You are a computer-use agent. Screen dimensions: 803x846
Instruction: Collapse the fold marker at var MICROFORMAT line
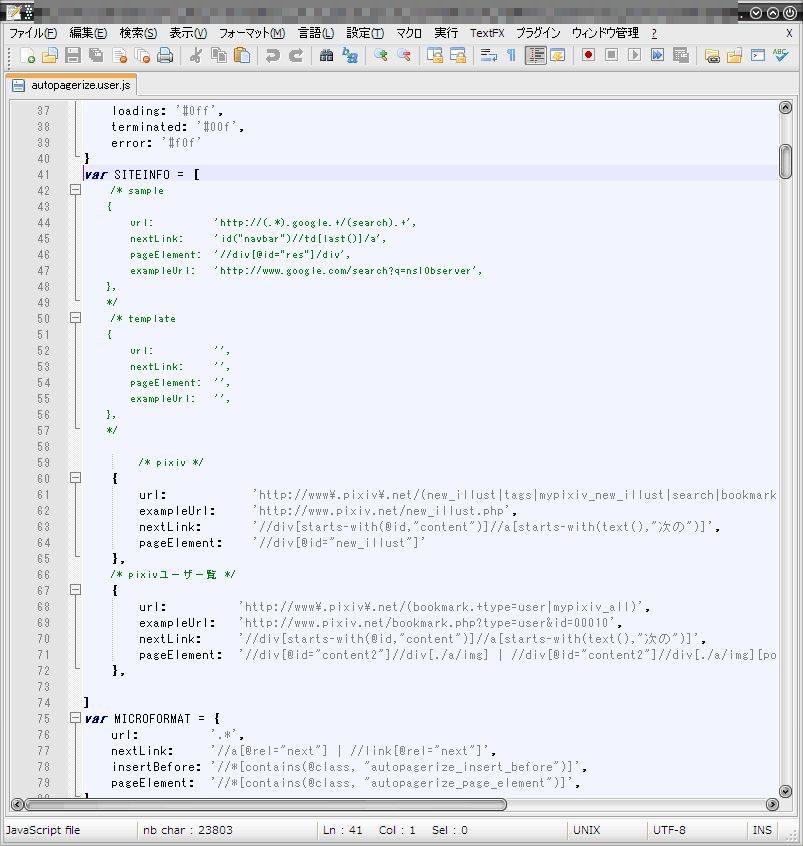[x=75, y=719]
